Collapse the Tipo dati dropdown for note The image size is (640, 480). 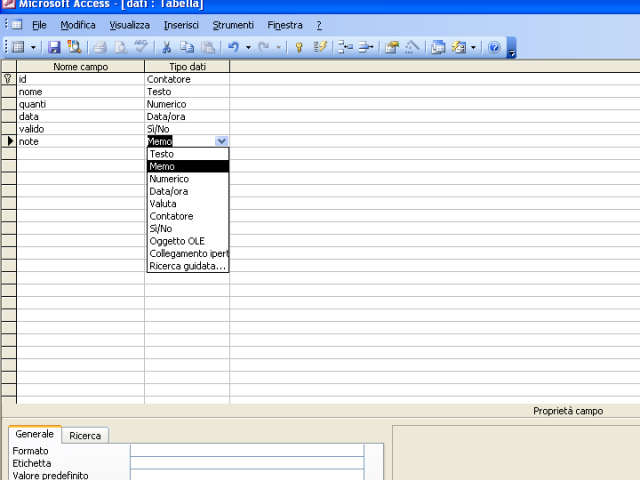[x=221, y=142]
